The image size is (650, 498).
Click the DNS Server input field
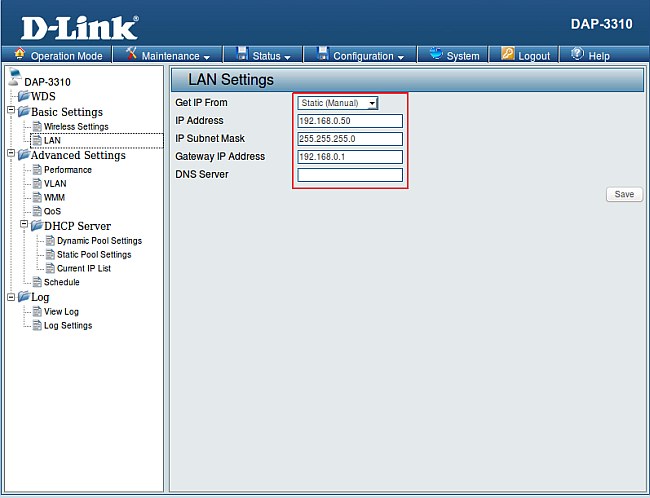coord(350,175)
